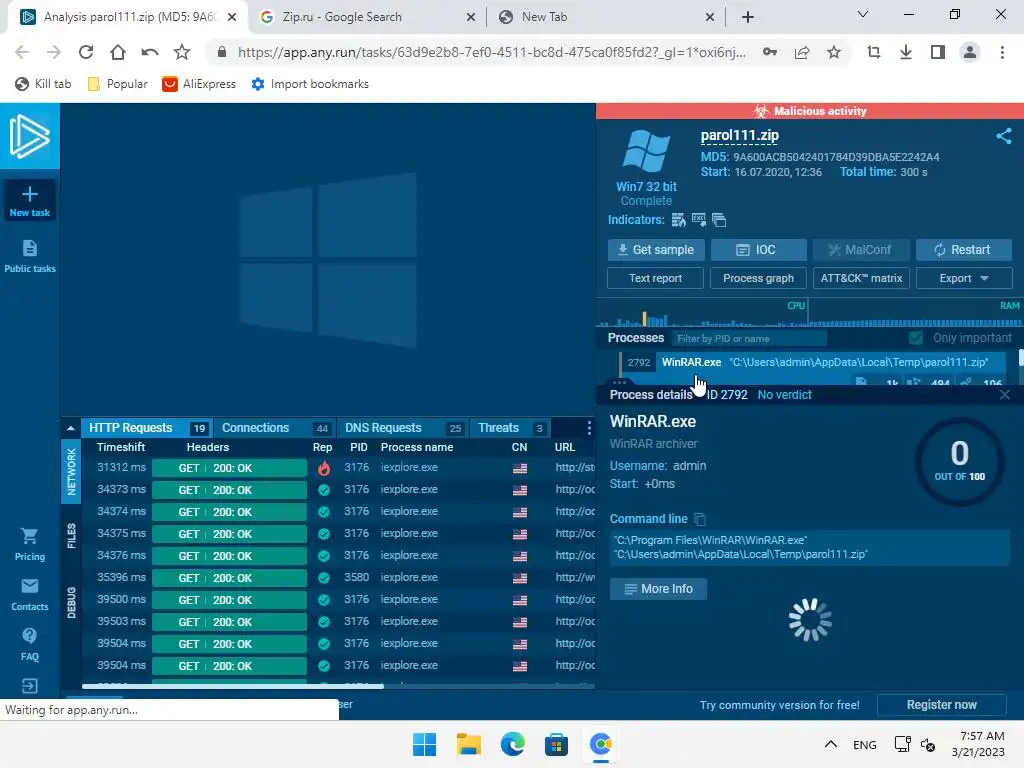Switch to the Threats tab

(510, 428)
